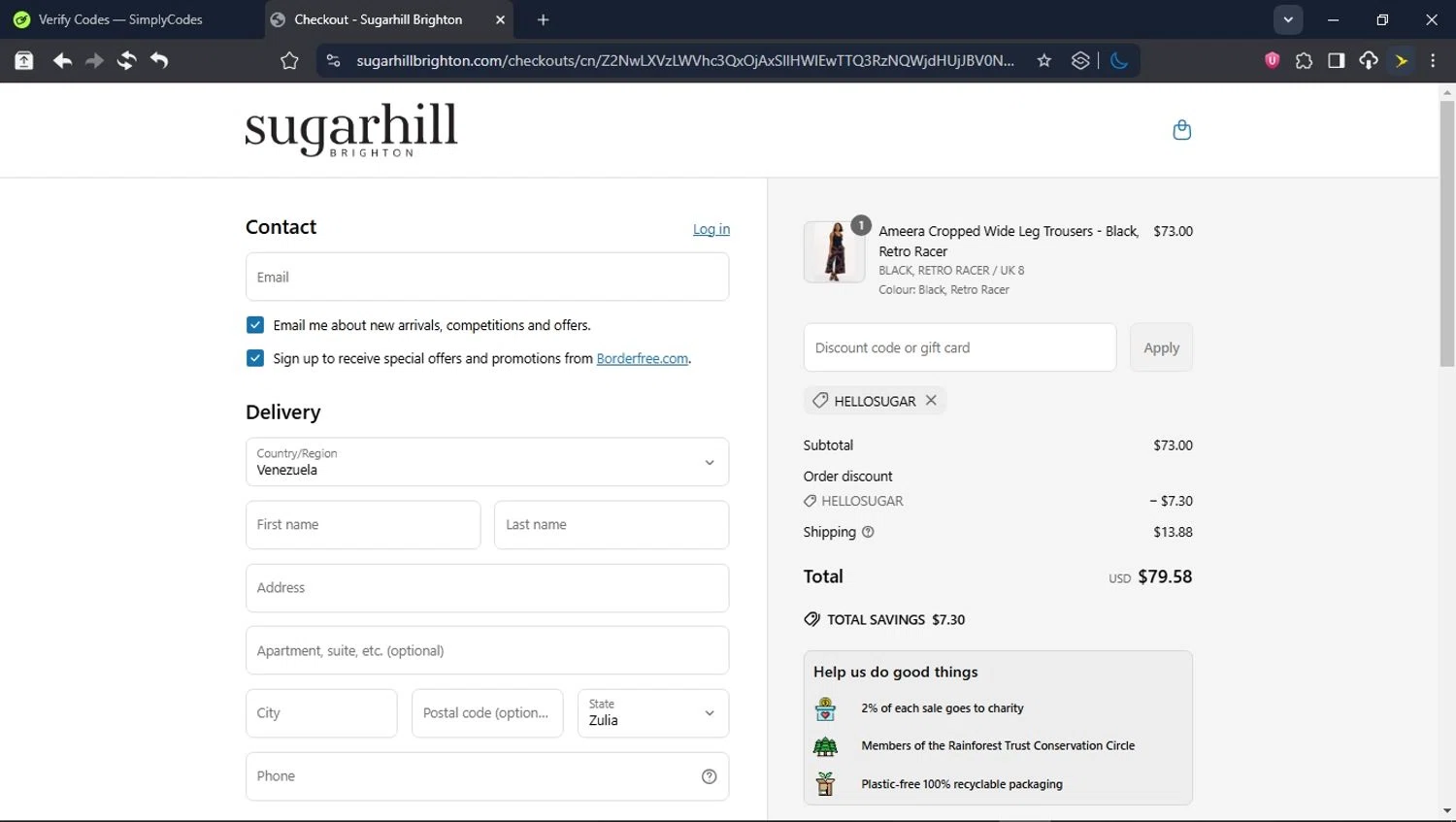
Task: Click into the Address field
Action: pos(487,588)
